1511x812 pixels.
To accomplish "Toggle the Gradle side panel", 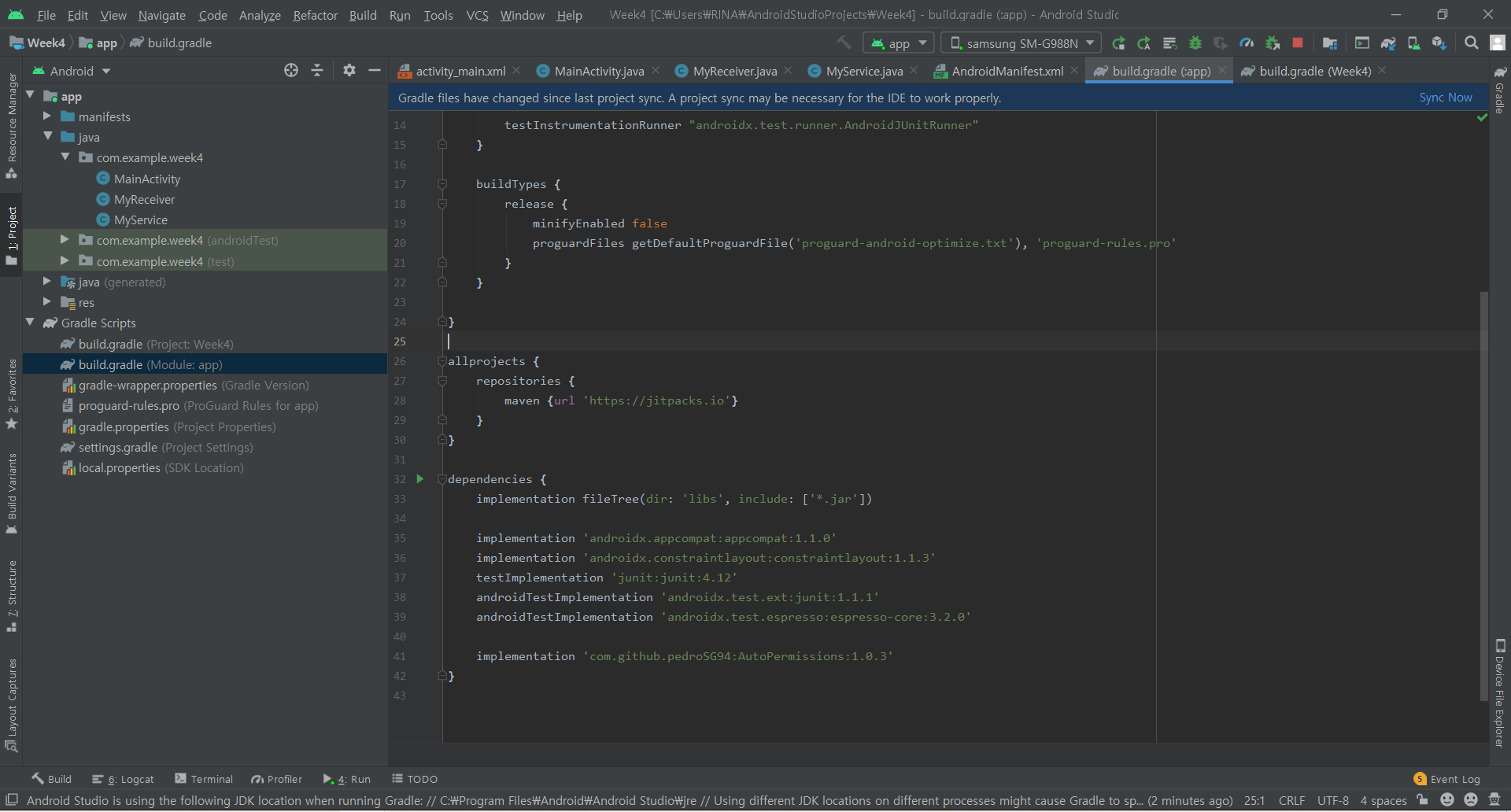I will [x=1499, y=90].
